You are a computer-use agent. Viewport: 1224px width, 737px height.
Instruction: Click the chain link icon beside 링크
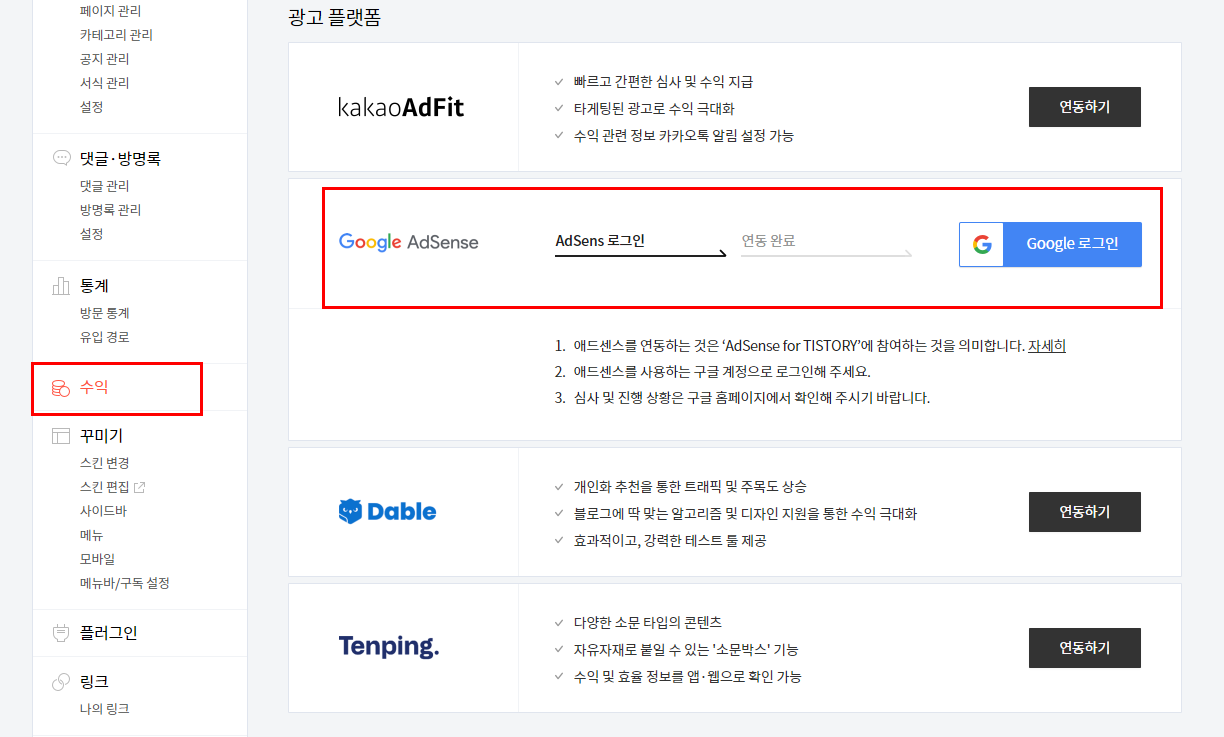[61, 682]
